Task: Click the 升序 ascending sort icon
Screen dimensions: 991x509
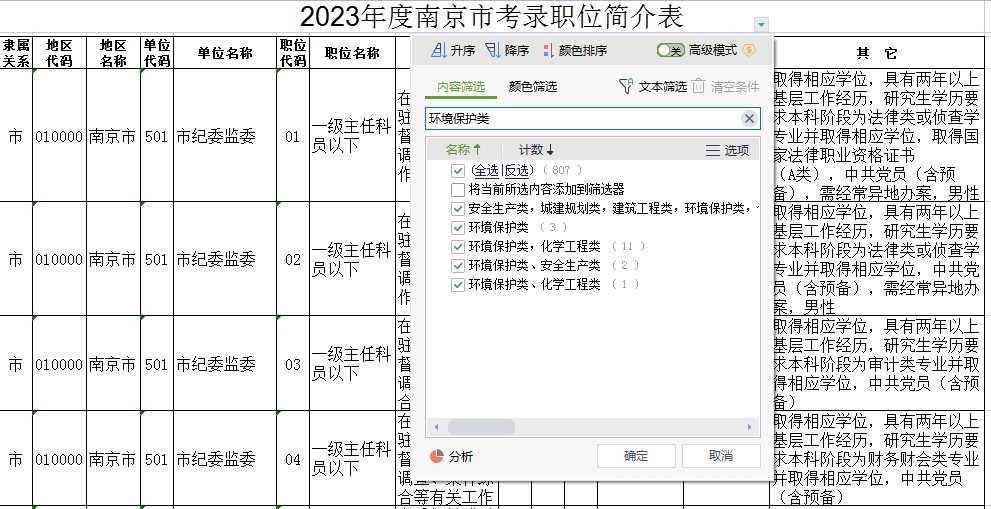Action: pos(438,51)
